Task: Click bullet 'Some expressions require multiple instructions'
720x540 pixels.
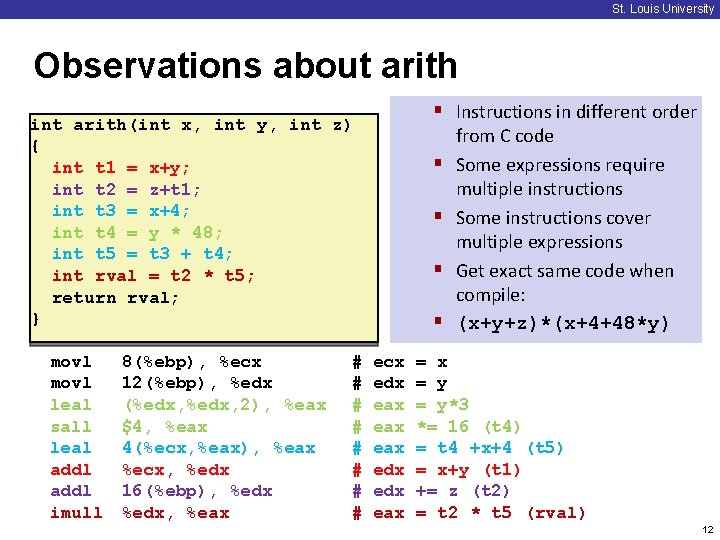Action: [560, 177]
